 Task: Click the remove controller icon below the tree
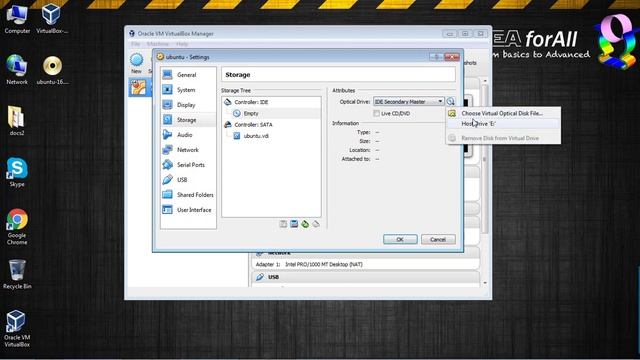point(294,224)
